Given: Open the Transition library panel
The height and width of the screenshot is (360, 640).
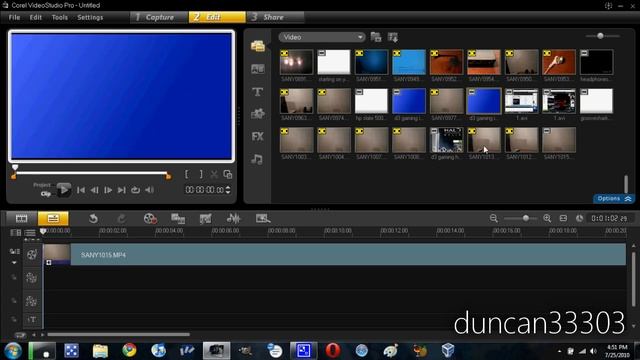Looking at the screenshot, I should click(258, 69).
